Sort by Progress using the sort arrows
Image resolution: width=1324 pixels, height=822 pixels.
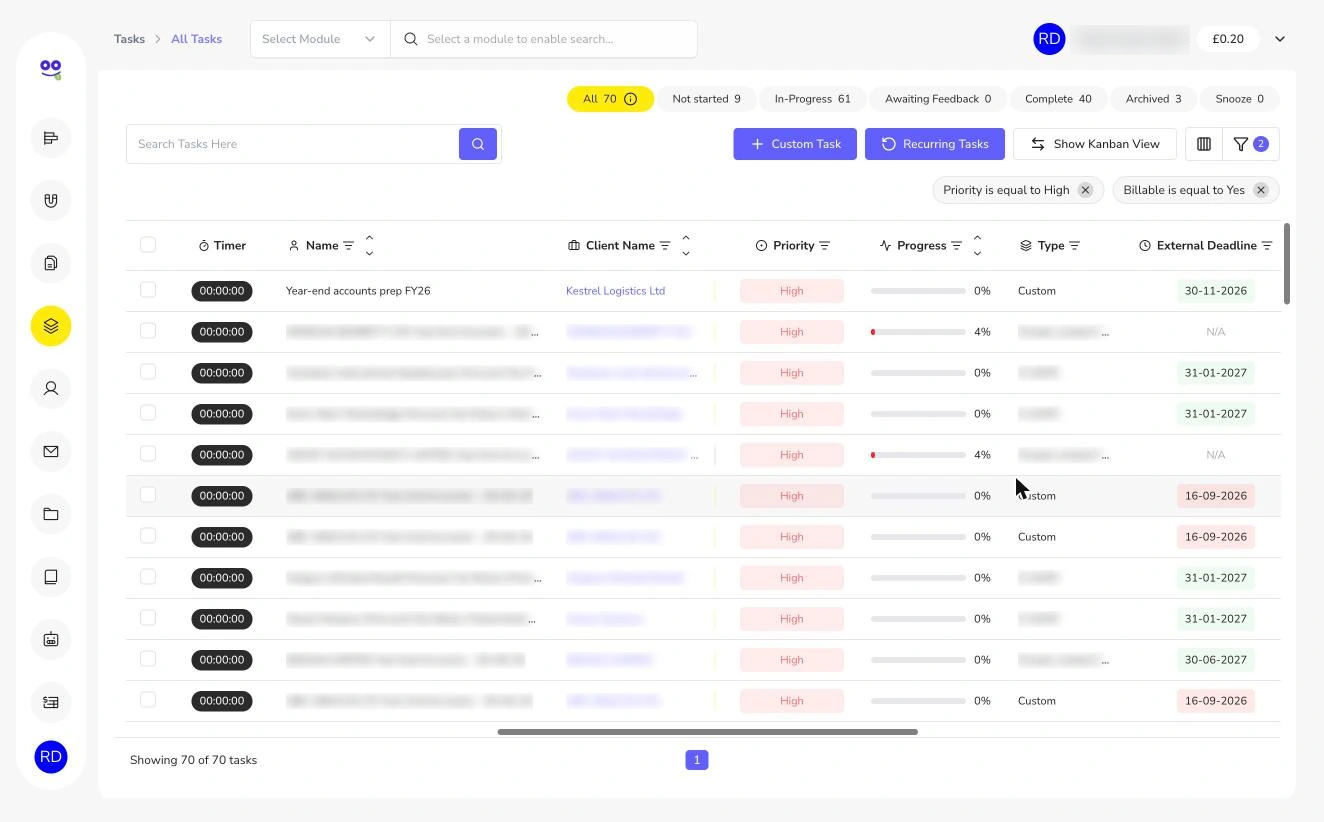(977, 245)
